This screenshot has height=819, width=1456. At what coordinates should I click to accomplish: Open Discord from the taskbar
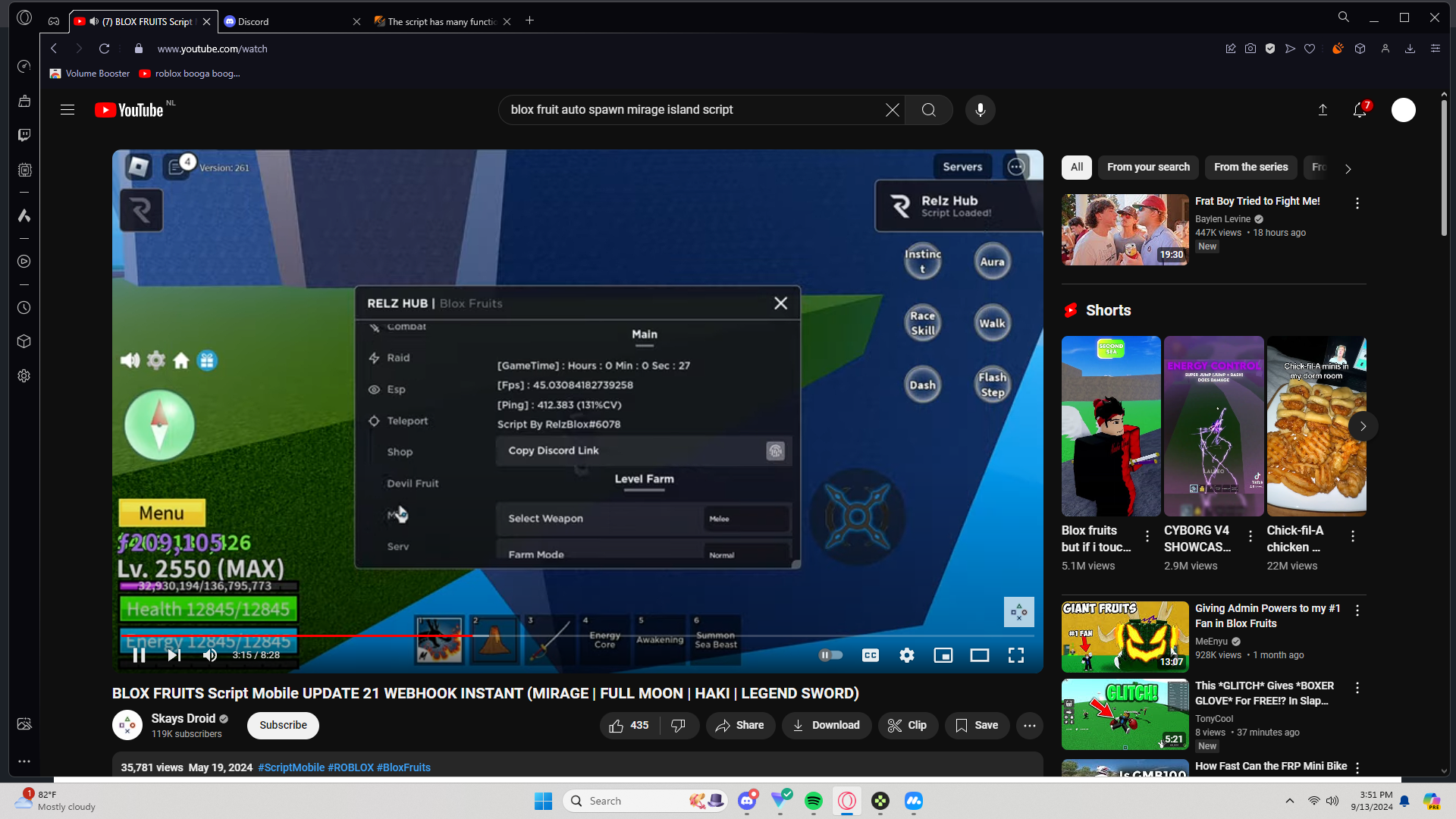click(x=747, y=801)
